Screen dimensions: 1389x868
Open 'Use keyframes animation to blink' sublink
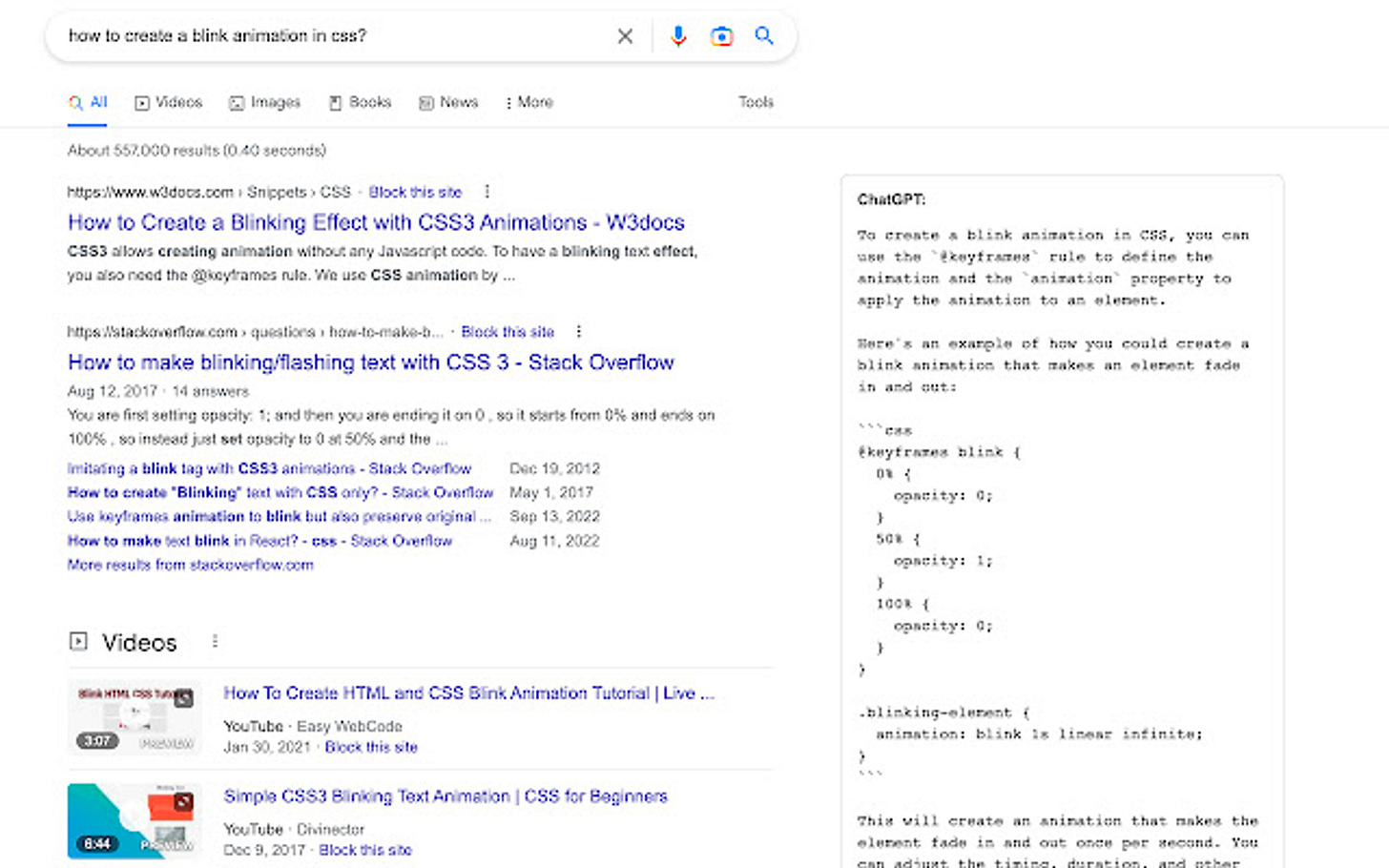(x=280, y=516)
